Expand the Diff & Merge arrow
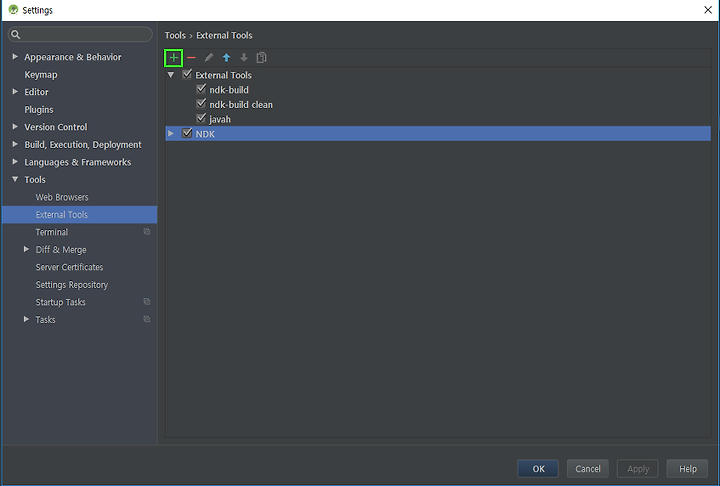720x486 pixels. [x=27, y=249]
